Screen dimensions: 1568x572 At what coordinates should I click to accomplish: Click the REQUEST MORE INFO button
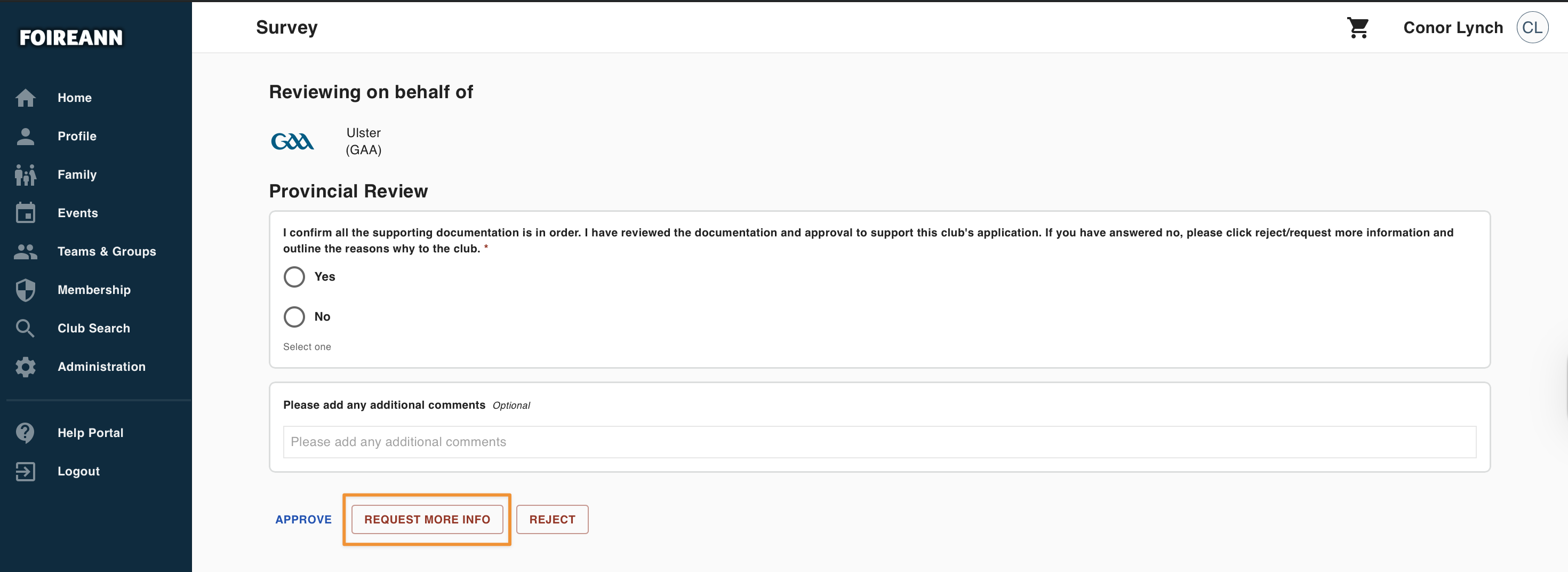pyautogui.click(x=427, y=520)
